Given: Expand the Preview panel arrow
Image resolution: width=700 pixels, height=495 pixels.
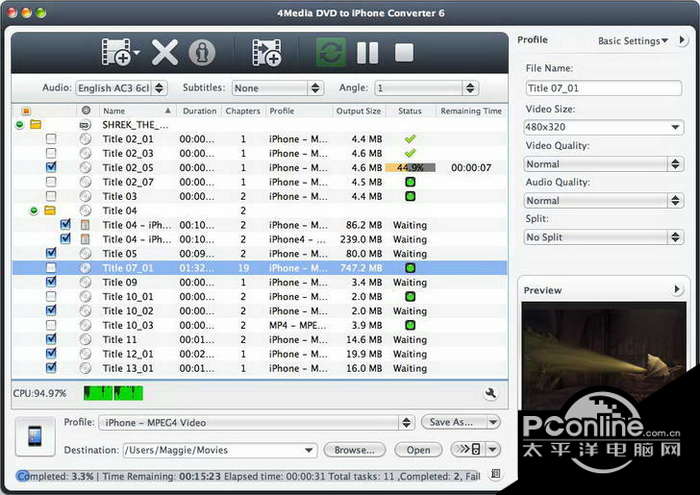Looking at the screenshot, I should [x=677, y=289].
